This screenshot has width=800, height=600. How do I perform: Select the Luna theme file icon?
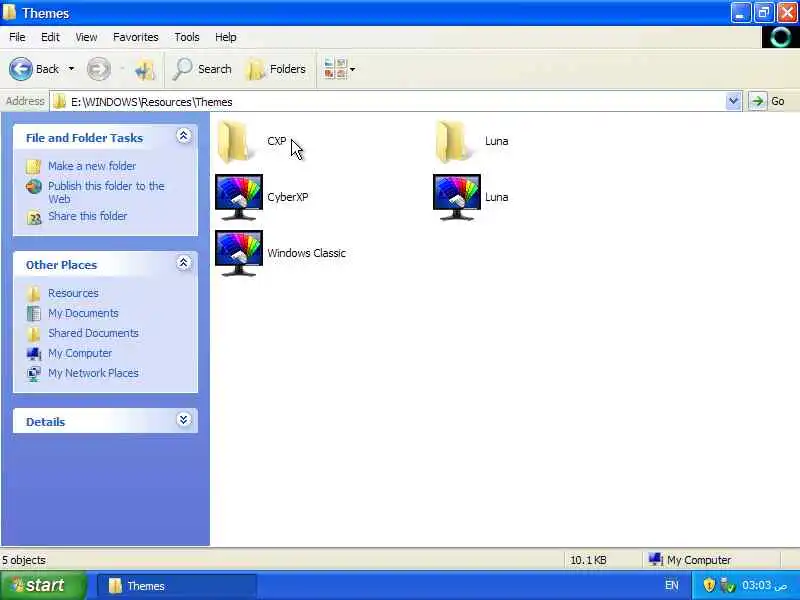tap(457, 197)
